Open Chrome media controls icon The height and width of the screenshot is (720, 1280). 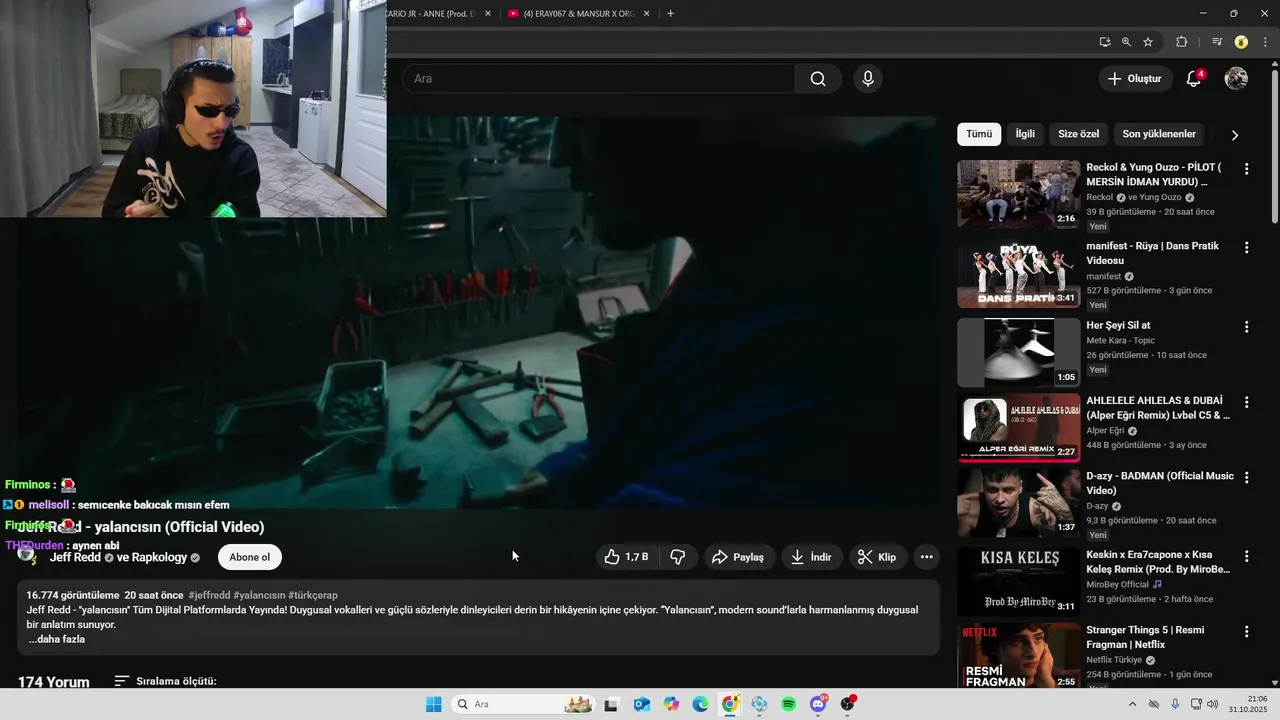point(1217,42)
